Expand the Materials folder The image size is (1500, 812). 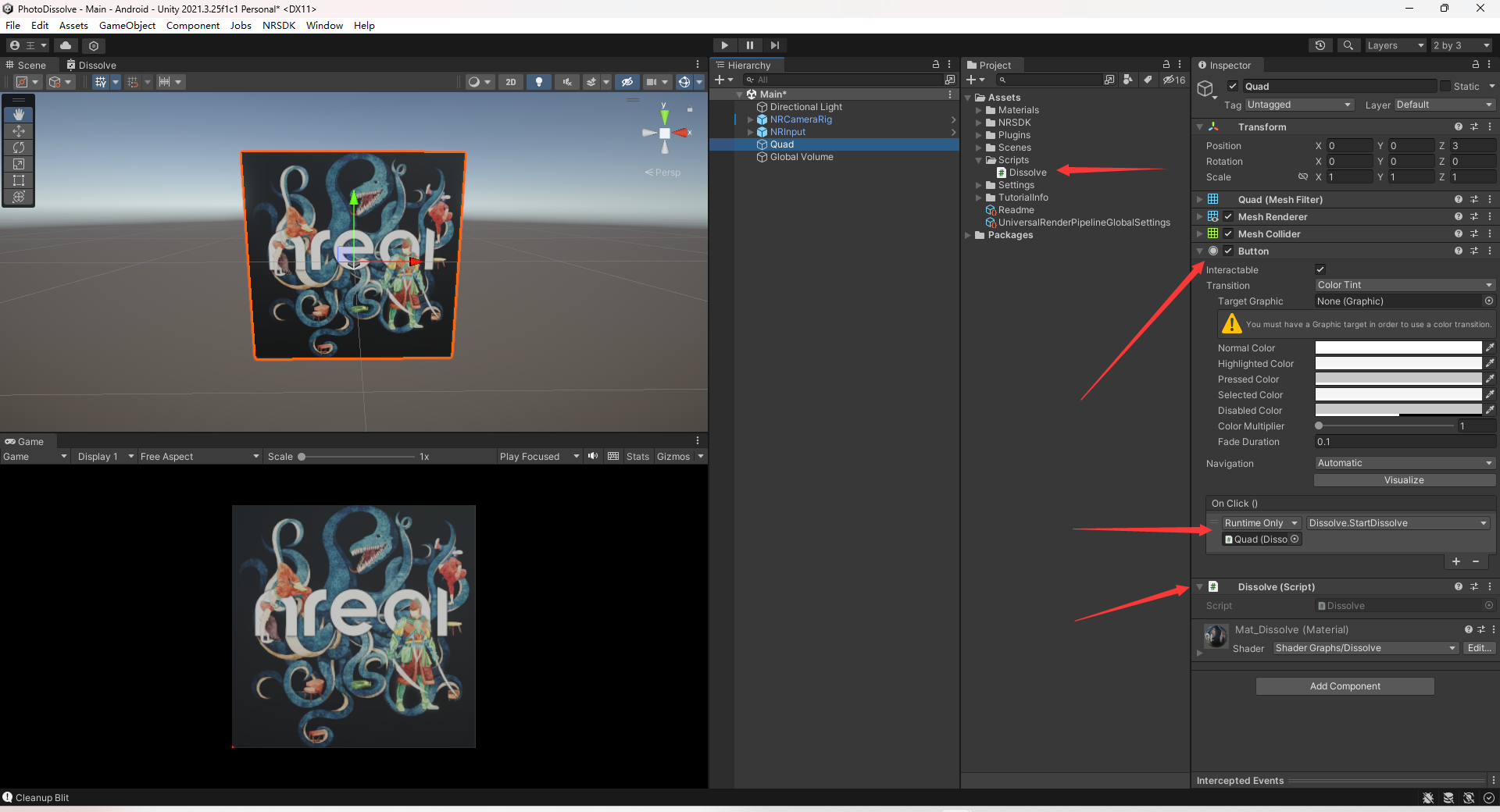pos(978,110)
